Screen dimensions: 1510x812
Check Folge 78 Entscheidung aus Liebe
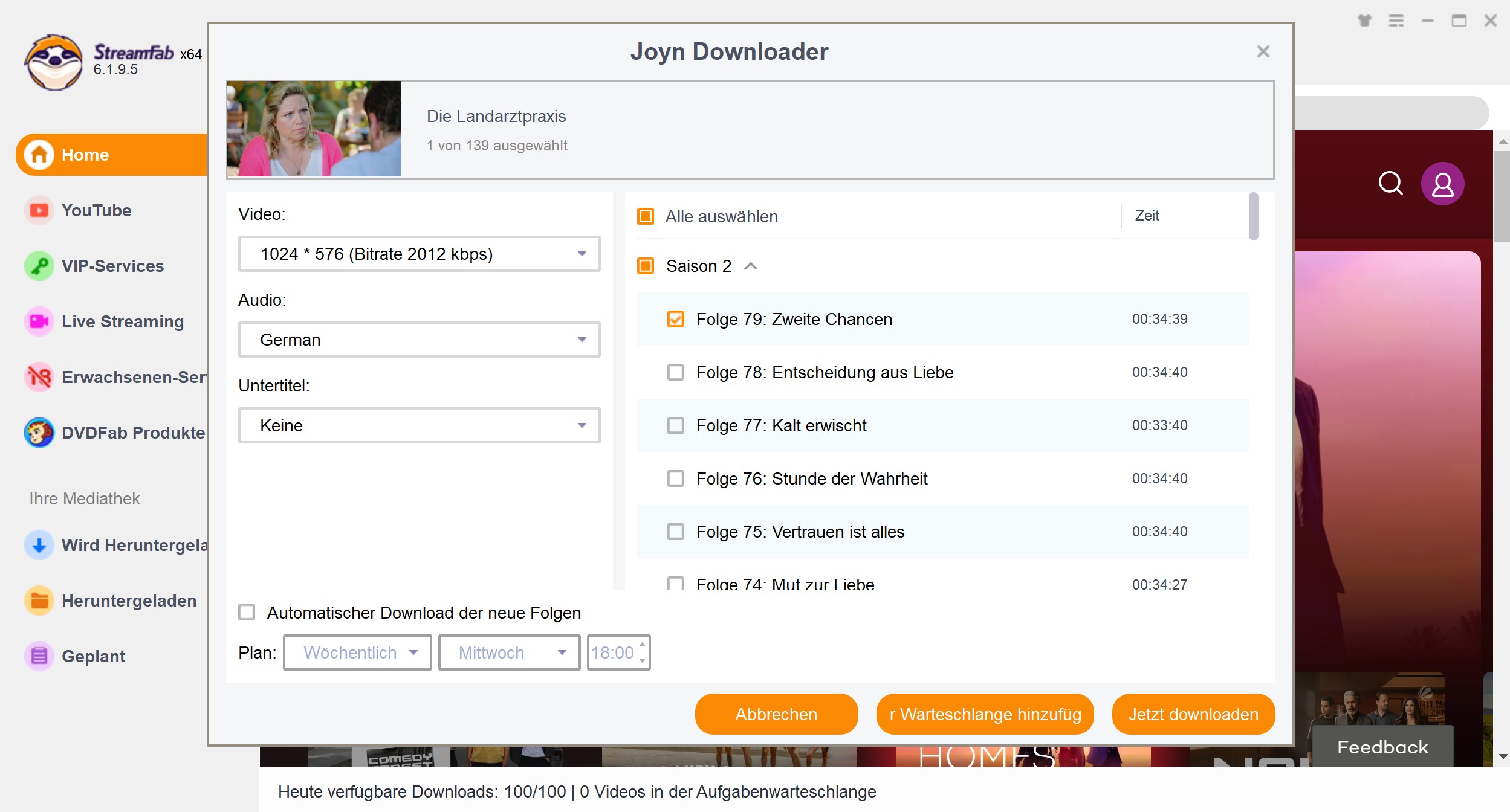677,372
